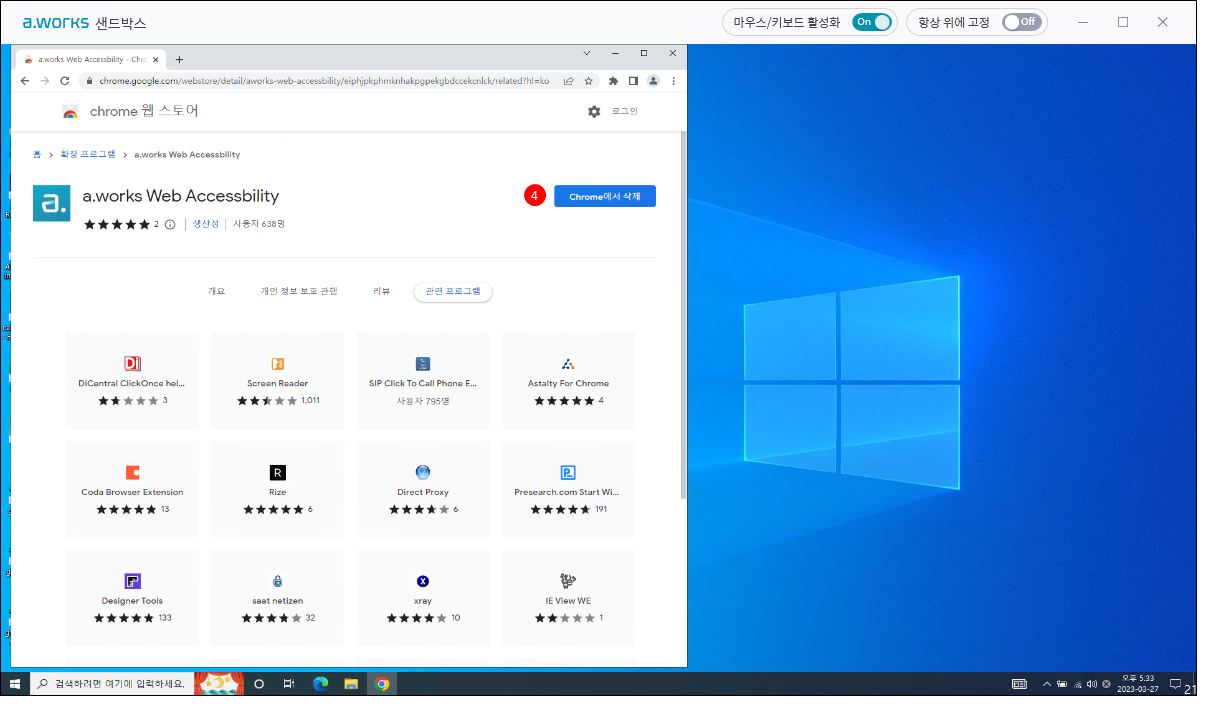Viewport: 1208px width, 708px height.
Task: Open the Astalty For Chrome card
Action: [x=568, y=382]
